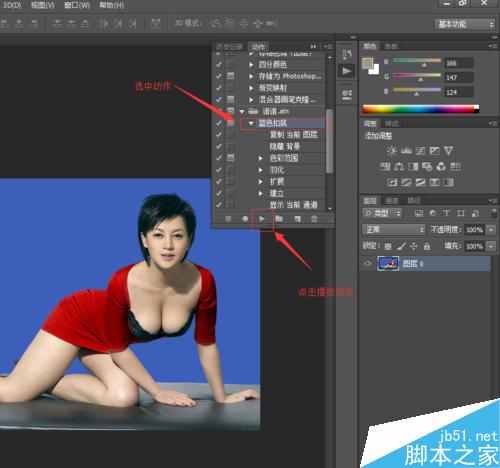The width and height of the screenshot is (500, 468).
Task: Open the 正常 blend mode dropdown
Action: pyautogui.click(x=394, y=230)
